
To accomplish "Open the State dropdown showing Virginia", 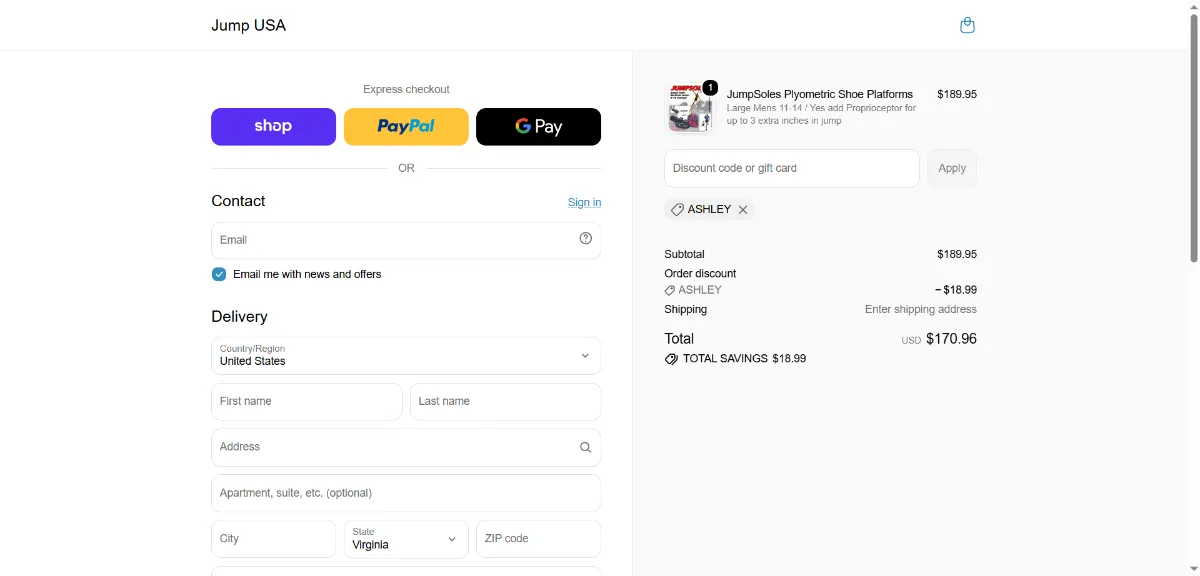I will (406, 539).
